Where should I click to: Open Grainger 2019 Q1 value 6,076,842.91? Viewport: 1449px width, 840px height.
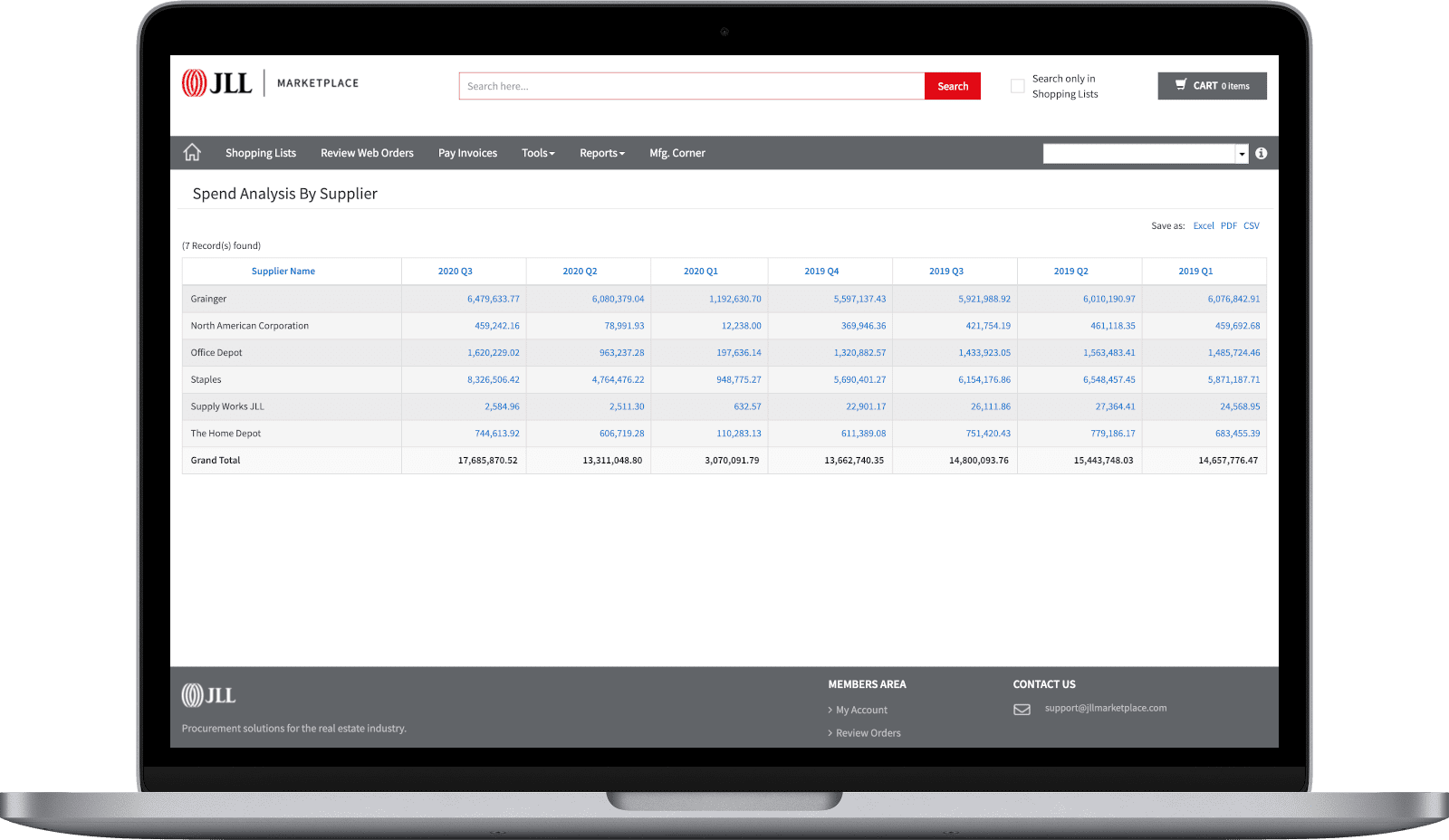[x=1233, y=299]
